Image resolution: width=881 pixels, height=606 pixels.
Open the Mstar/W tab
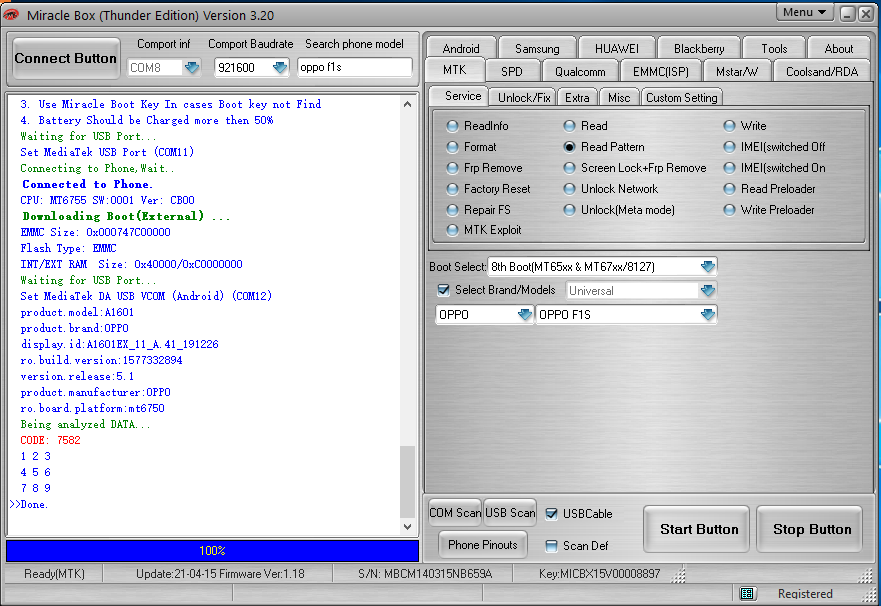[x=737, y=71]
